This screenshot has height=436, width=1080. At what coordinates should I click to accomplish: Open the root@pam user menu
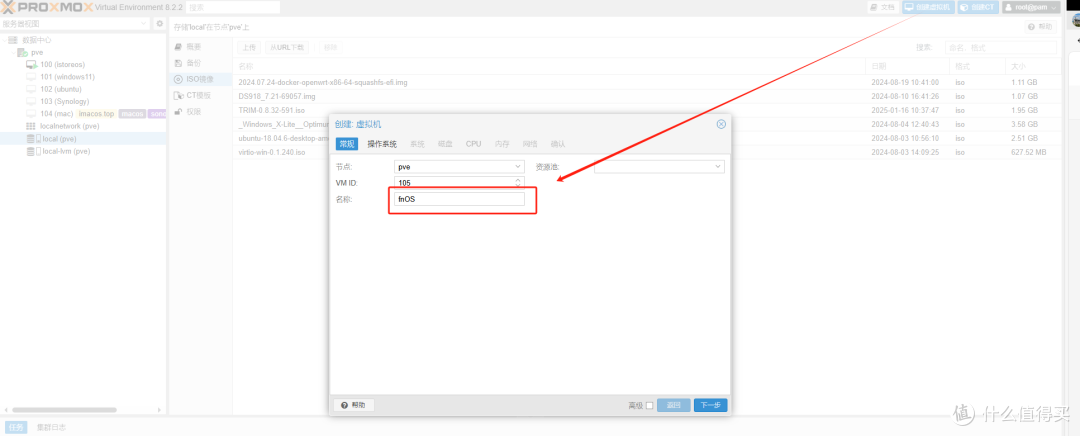pos(1030,7)
